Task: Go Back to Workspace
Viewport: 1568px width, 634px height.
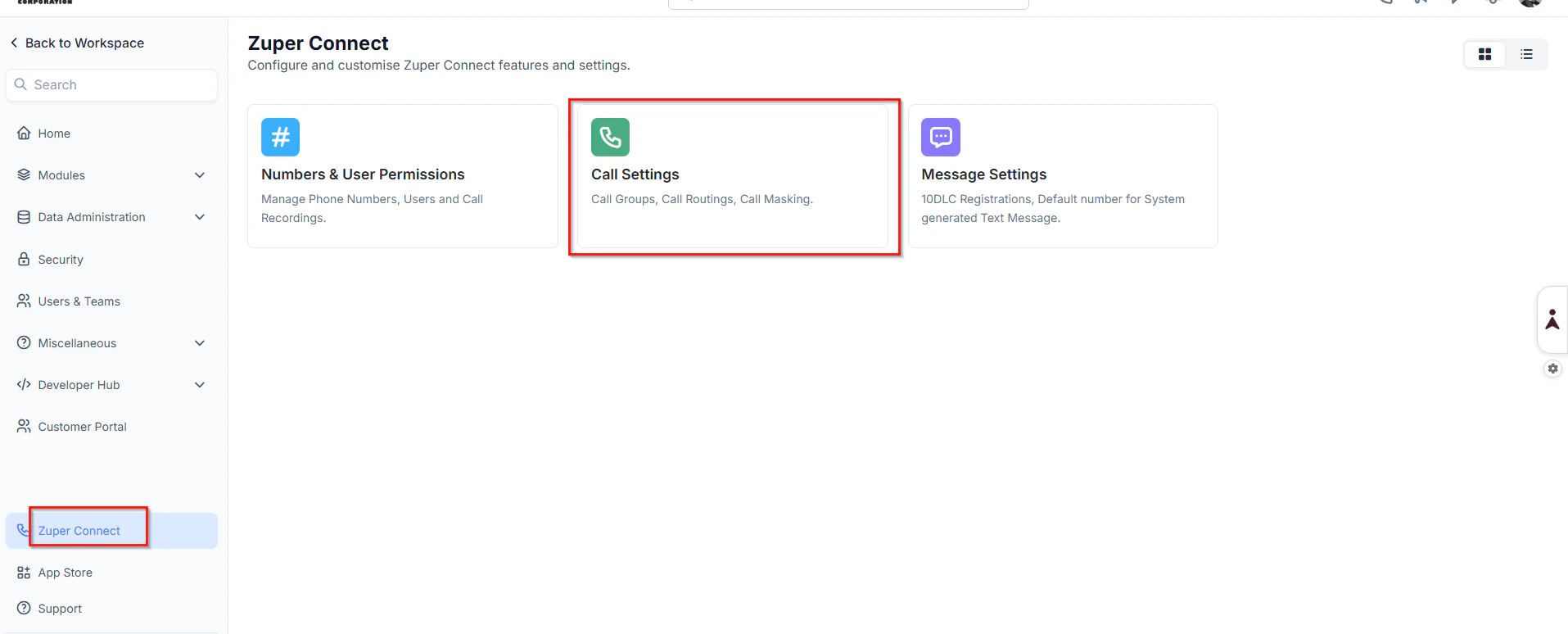Action: 84,43
